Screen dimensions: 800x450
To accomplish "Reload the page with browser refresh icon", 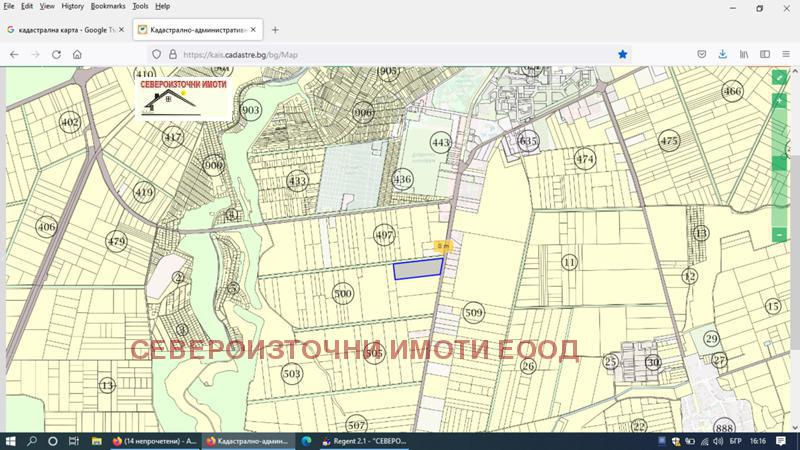I will [56, 54].
